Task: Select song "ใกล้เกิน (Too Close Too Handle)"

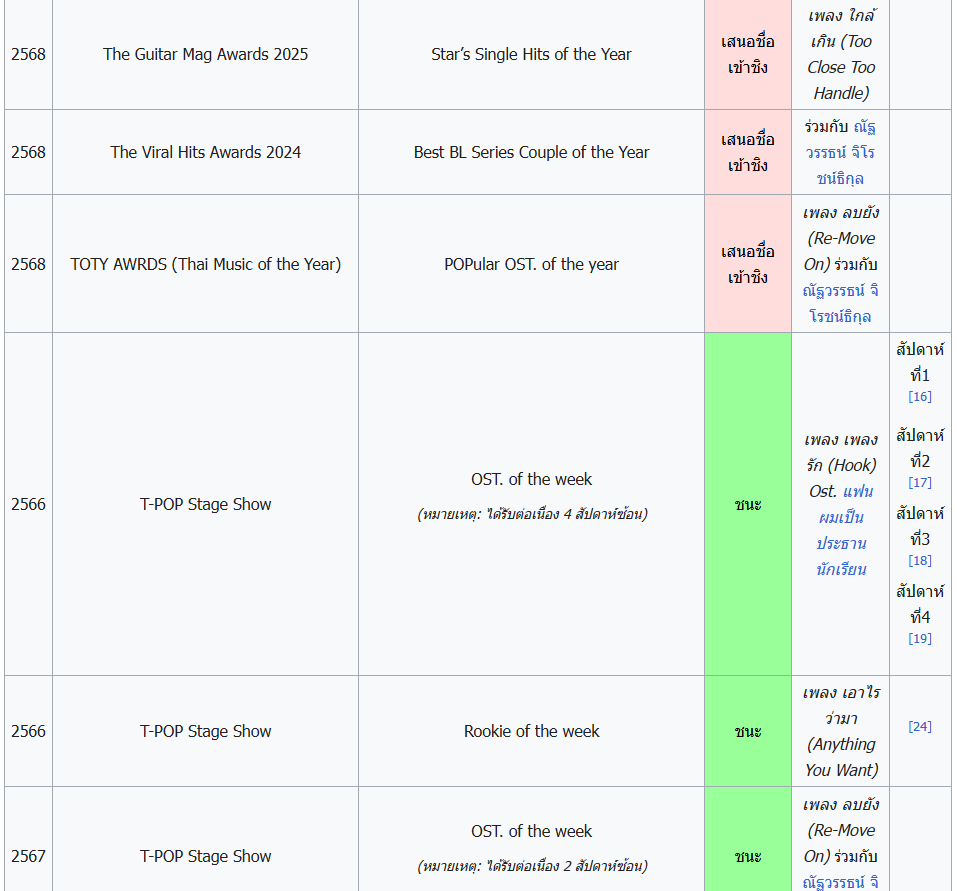Action: tap(841, 54)
